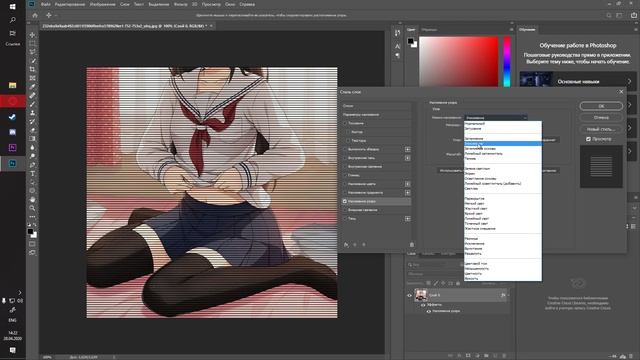Select the Rectangular Marquee tool
The width and height of the screenshot is (640, 360).
32,43
